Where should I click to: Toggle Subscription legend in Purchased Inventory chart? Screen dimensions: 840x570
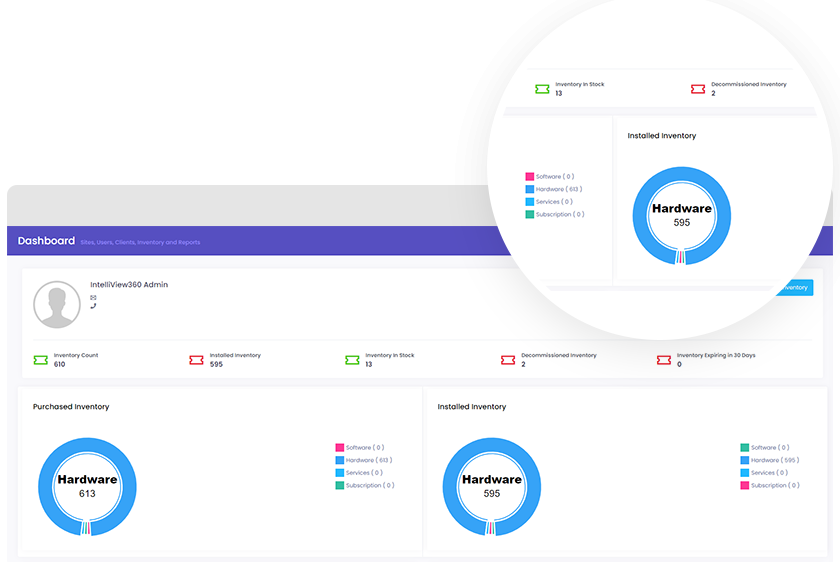[365, 485]
